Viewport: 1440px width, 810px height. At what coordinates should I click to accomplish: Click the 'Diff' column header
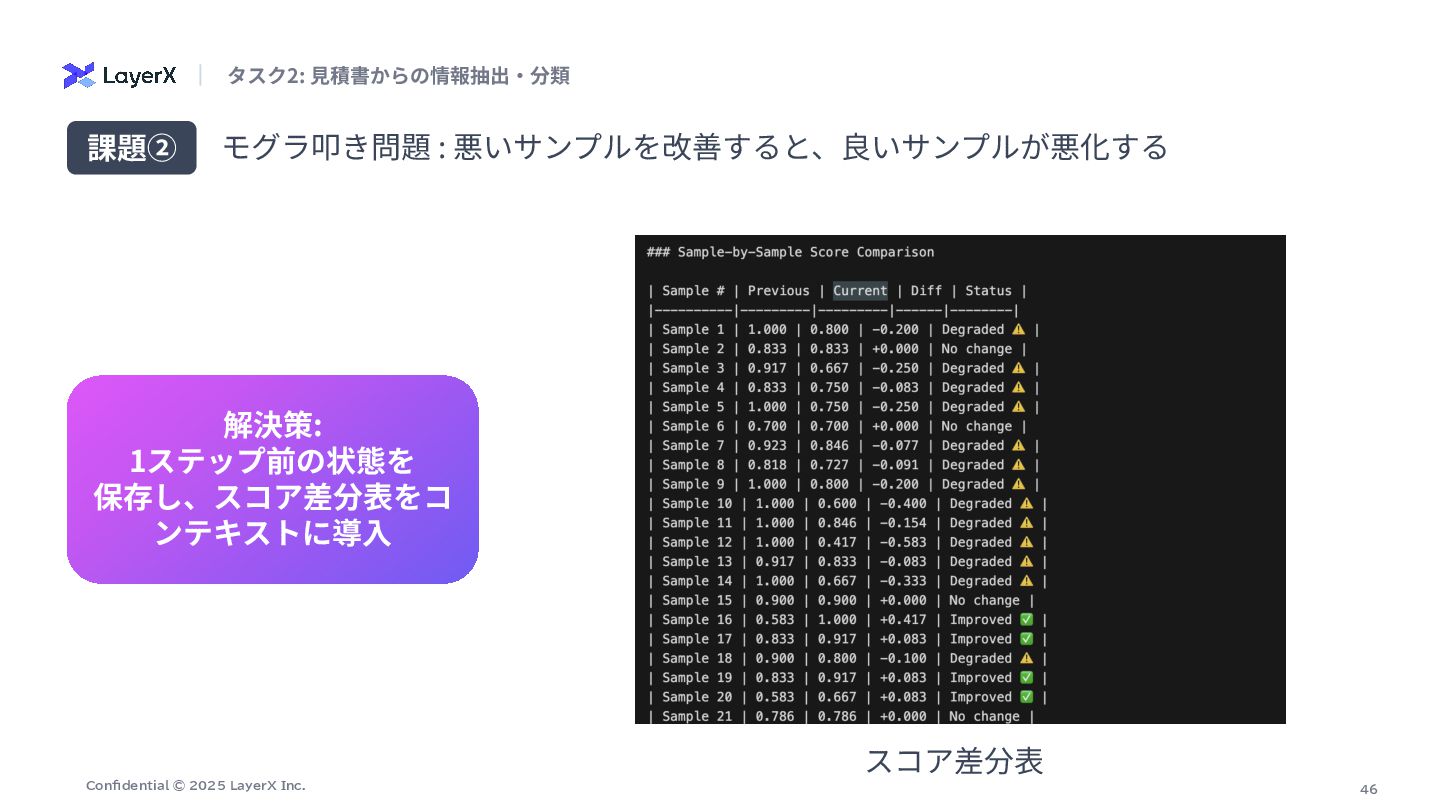926,291
